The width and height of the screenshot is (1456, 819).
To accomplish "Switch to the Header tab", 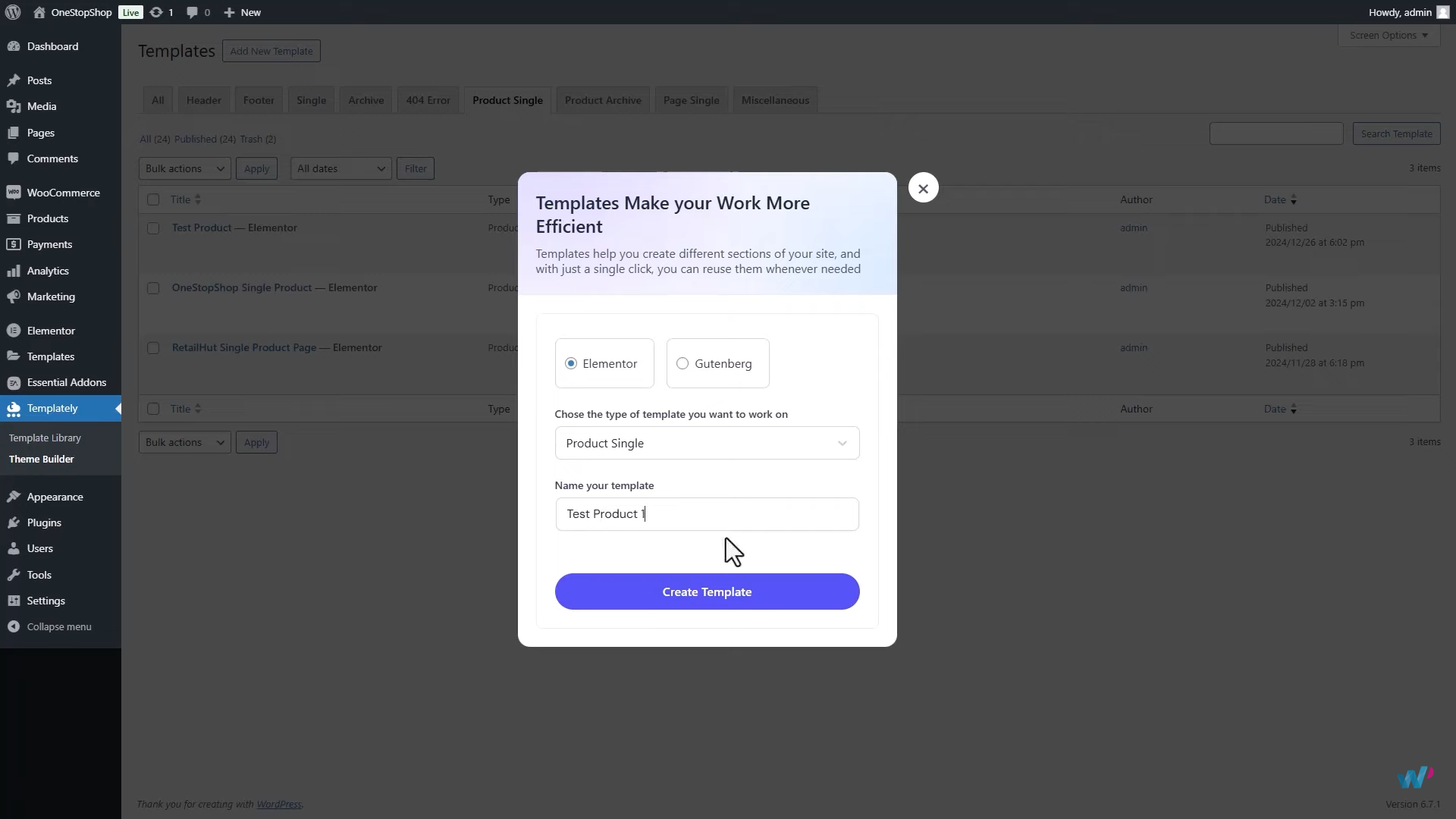I will tap(203, 100).
